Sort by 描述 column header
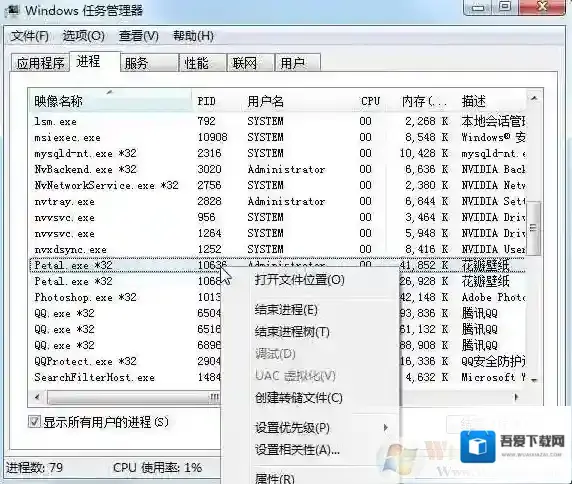The height and width of the screenshot is (484, 572). click(x=491, y=101)
